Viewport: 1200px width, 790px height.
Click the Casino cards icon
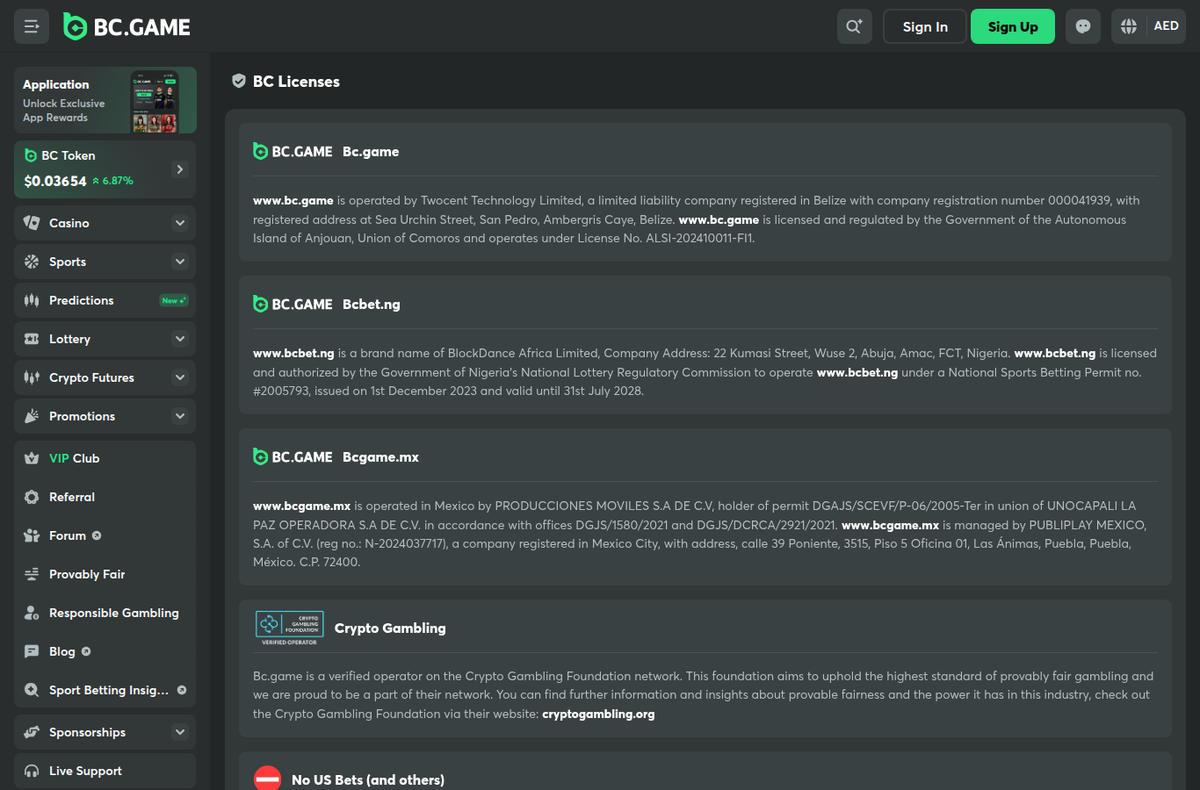tap(31, 223)
